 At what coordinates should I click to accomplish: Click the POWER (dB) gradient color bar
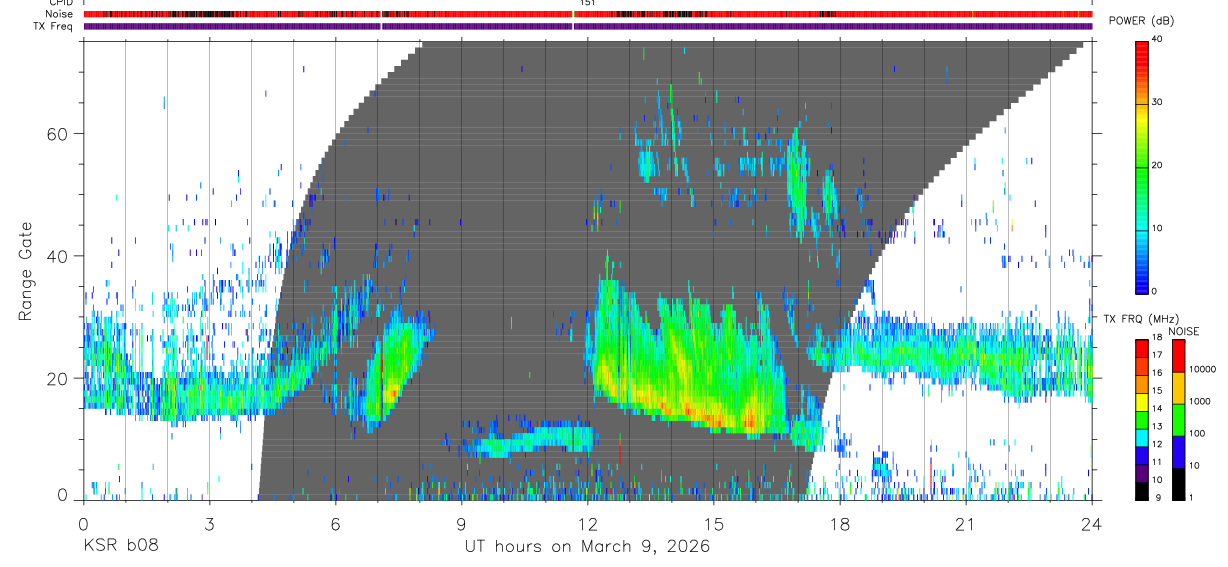pos(1142,166)
